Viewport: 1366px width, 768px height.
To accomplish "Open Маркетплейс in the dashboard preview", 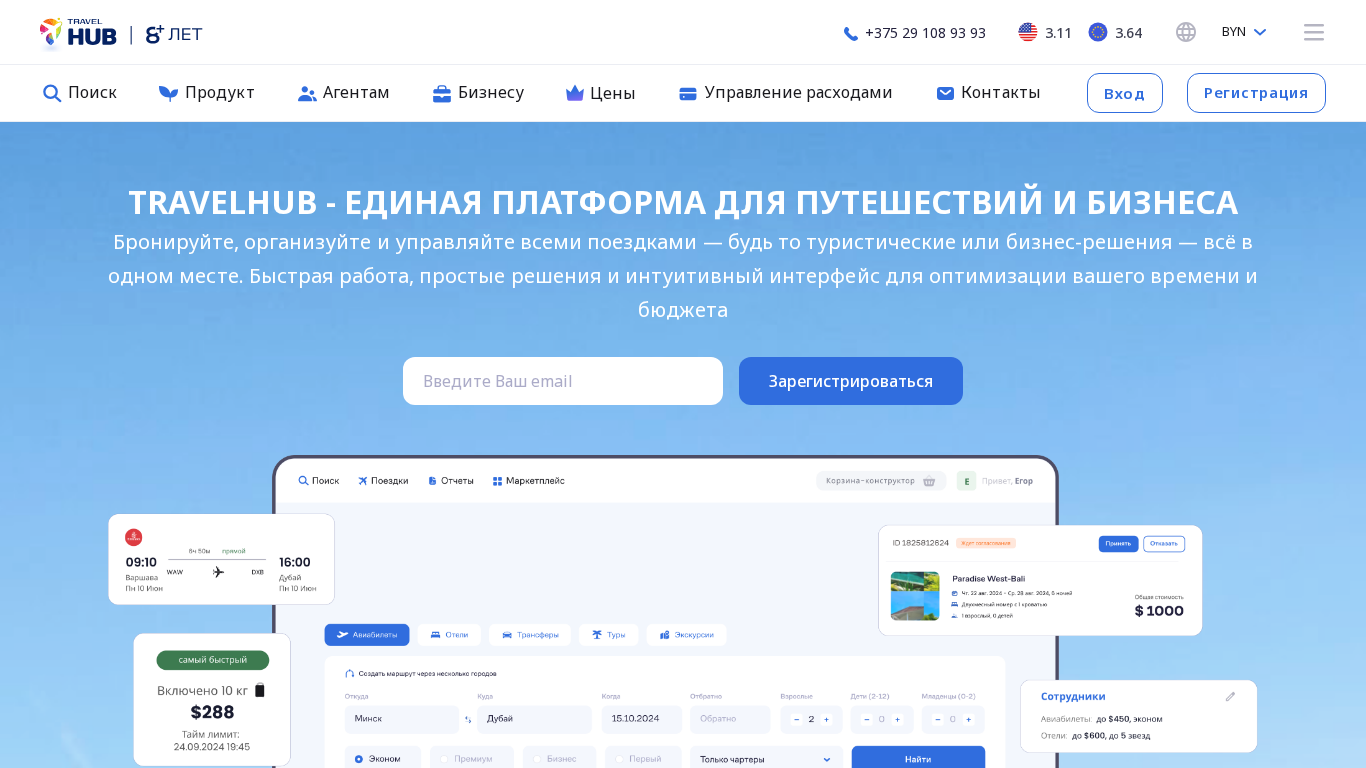I will tap(529, 481).
